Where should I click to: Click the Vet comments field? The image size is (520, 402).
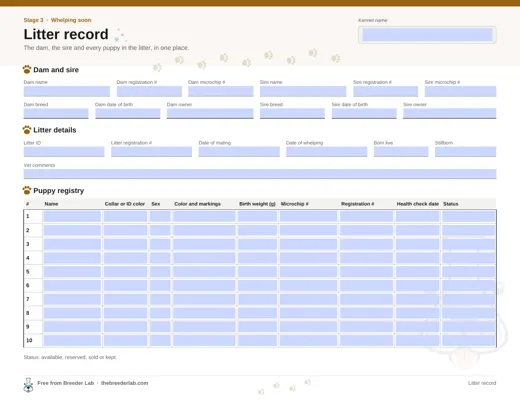[x=260, y=174]
